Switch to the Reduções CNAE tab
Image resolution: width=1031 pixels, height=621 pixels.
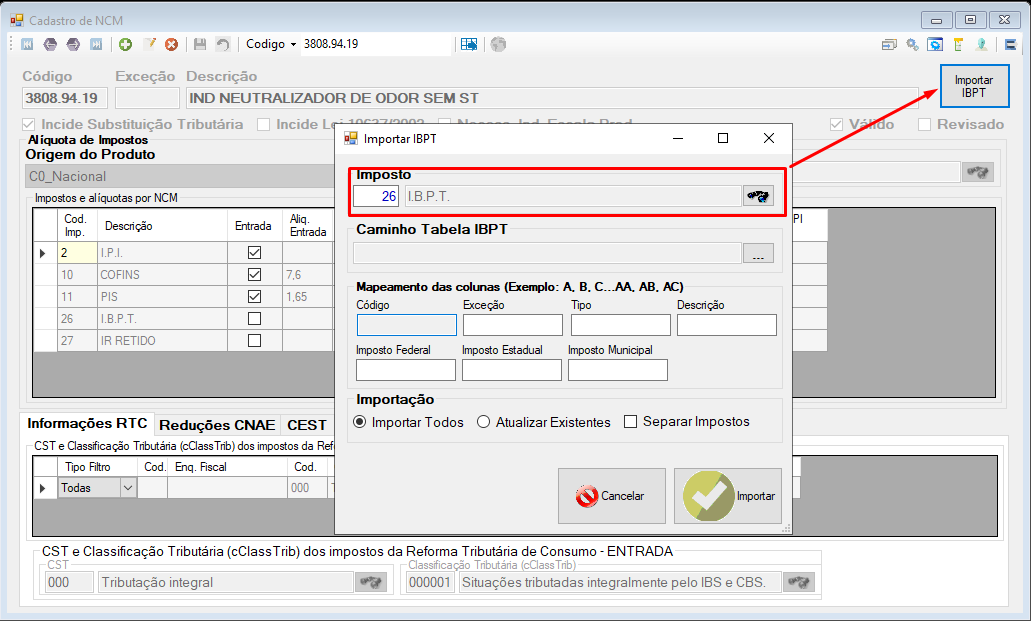coord(217,425)
